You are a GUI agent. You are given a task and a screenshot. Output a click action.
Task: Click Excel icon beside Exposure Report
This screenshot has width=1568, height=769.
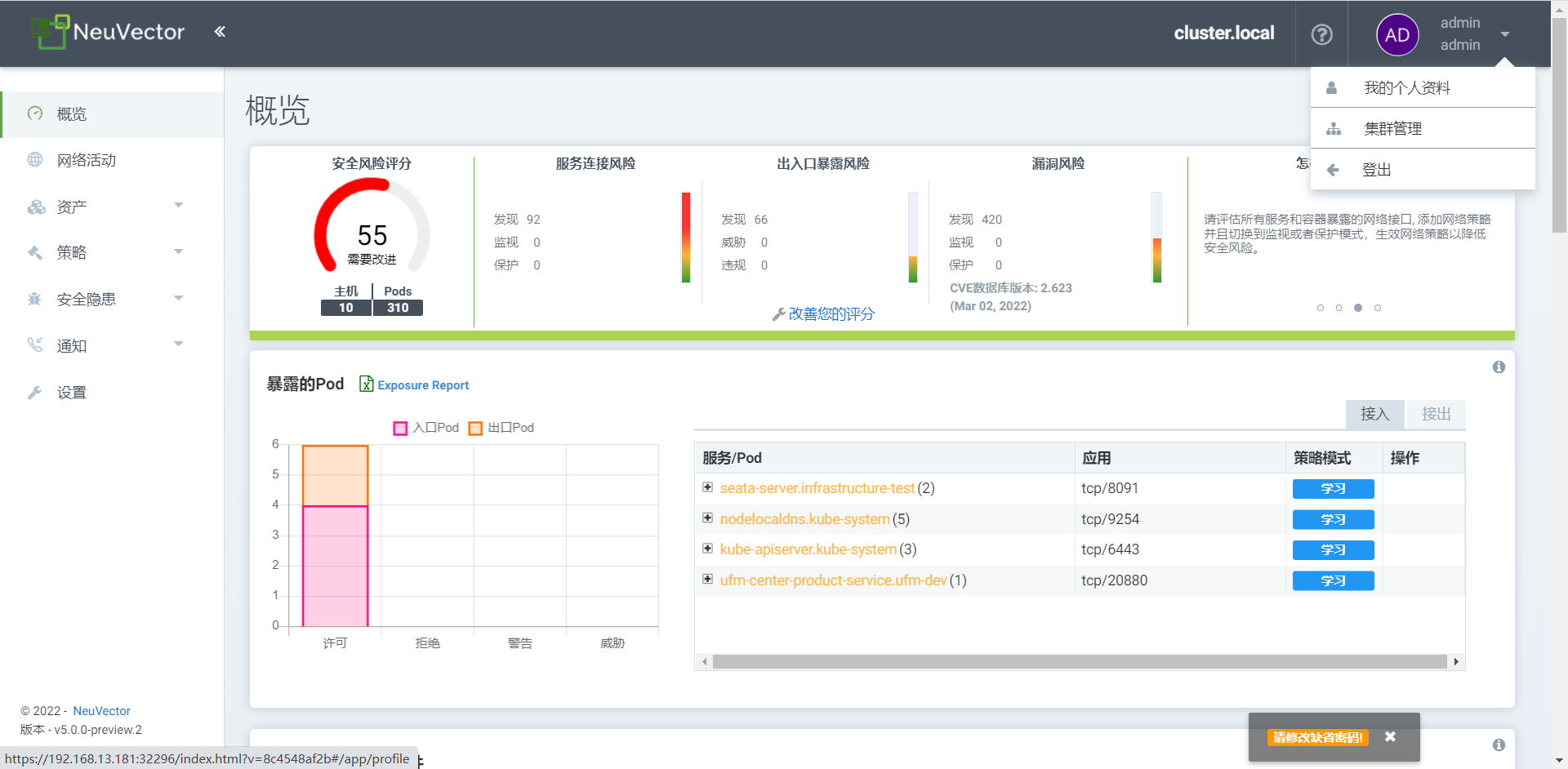click(x=367, y=384)
